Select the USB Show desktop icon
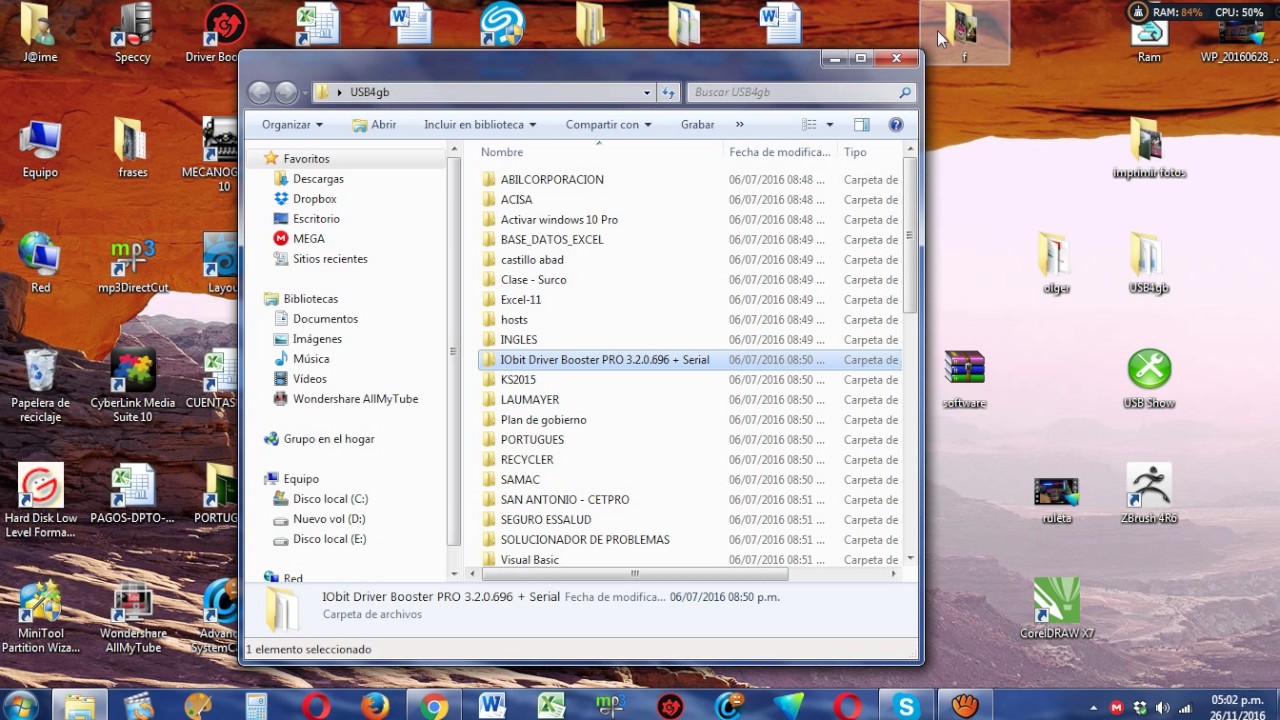1280x720 pixels. (1149, 379)
